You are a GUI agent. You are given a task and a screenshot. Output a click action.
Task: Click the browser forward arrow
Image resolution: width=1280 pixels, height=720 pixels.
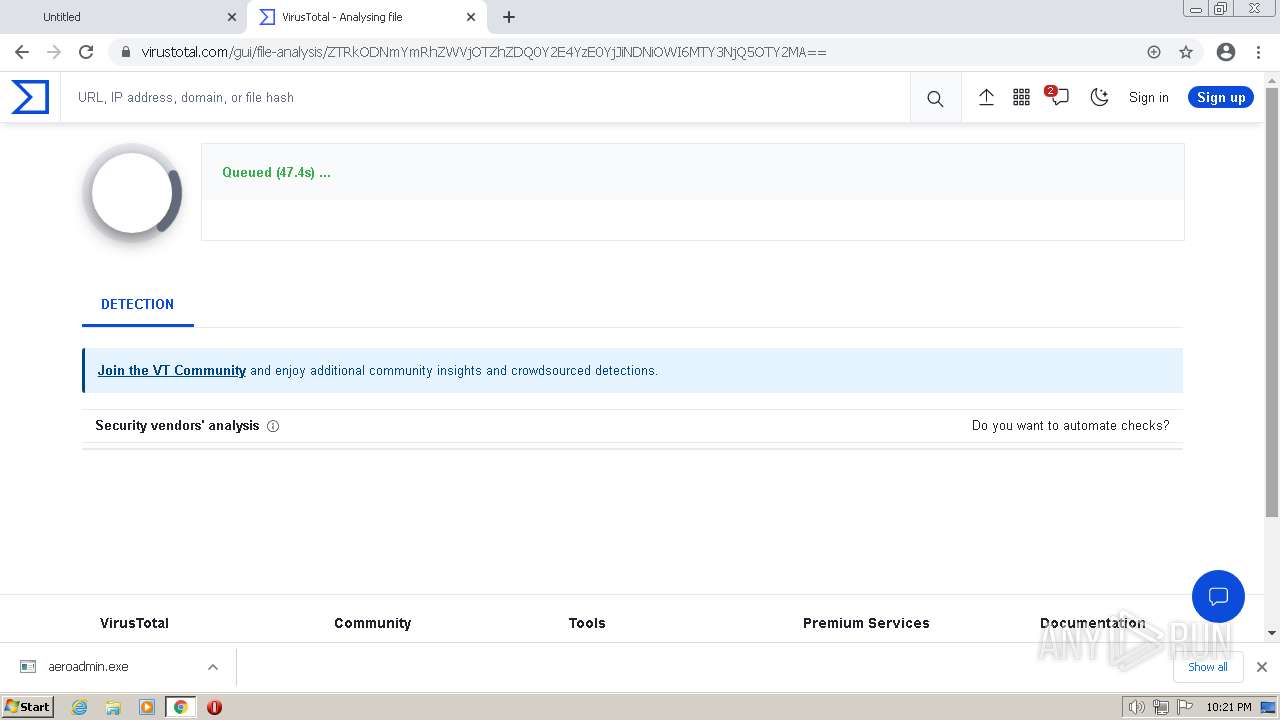coord(54,52)
